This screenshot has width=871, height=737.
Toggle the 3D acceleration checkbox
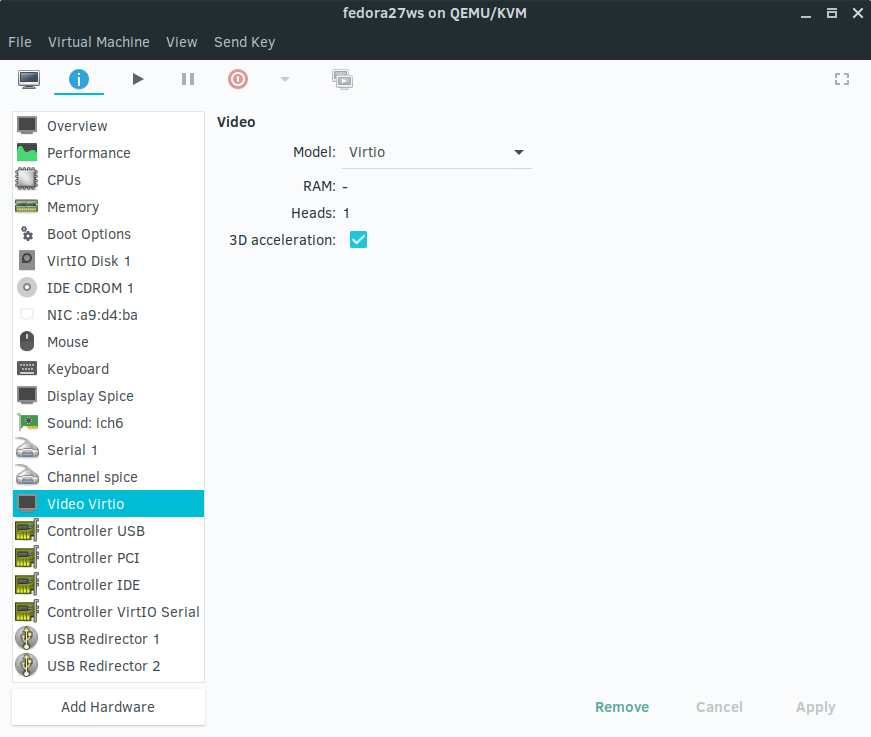click(x=358, y=240)
